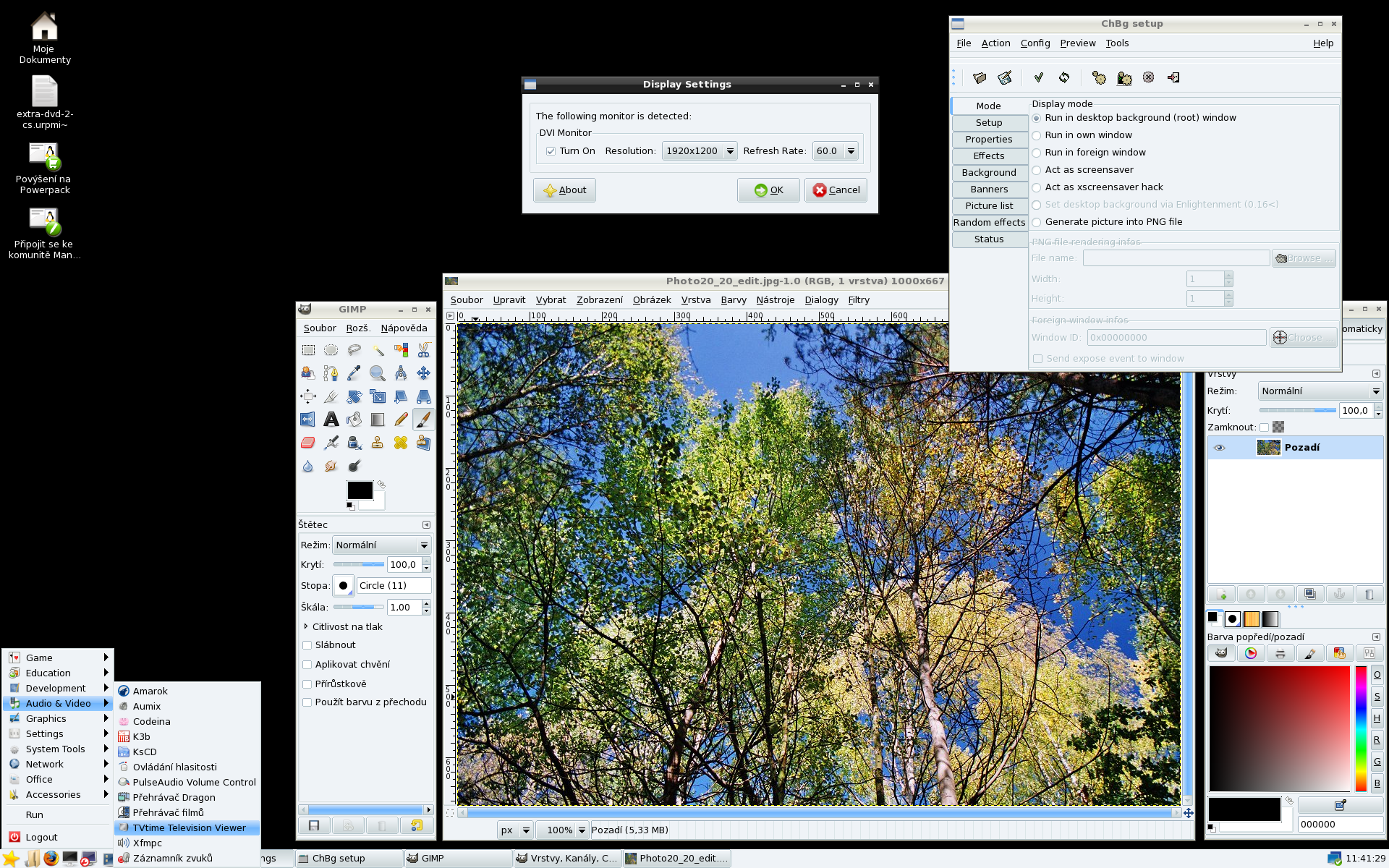Enable Slábnout checkbox in brush options

[x=307, y=645]
